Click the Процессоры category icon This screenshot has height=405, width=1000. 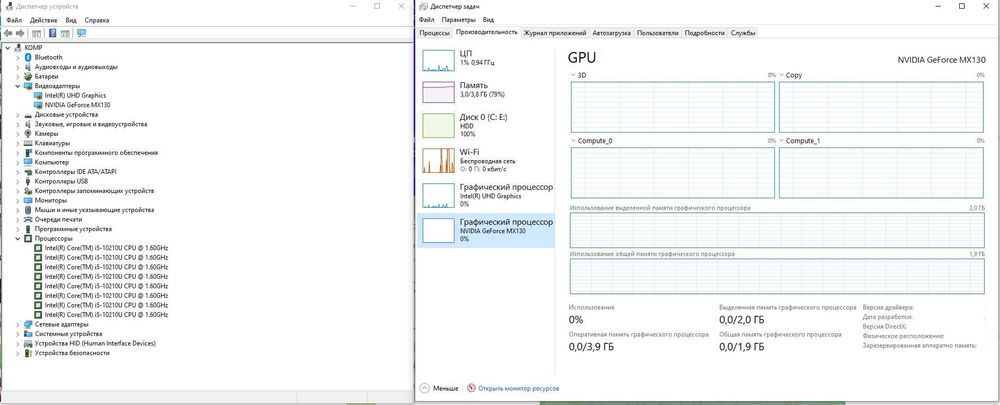[x=28, y=239]
